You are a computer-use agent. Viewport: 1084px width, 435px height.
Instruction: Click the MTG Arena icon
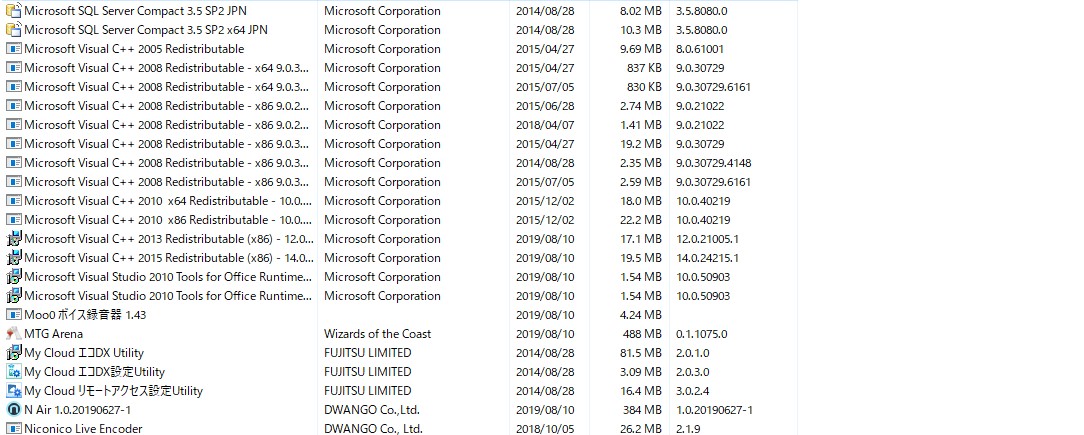tap(14, 334)
